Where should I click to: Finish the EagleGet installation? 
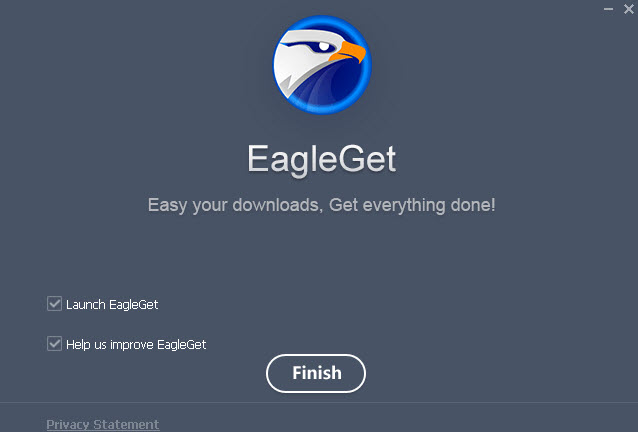coord(316,373)
